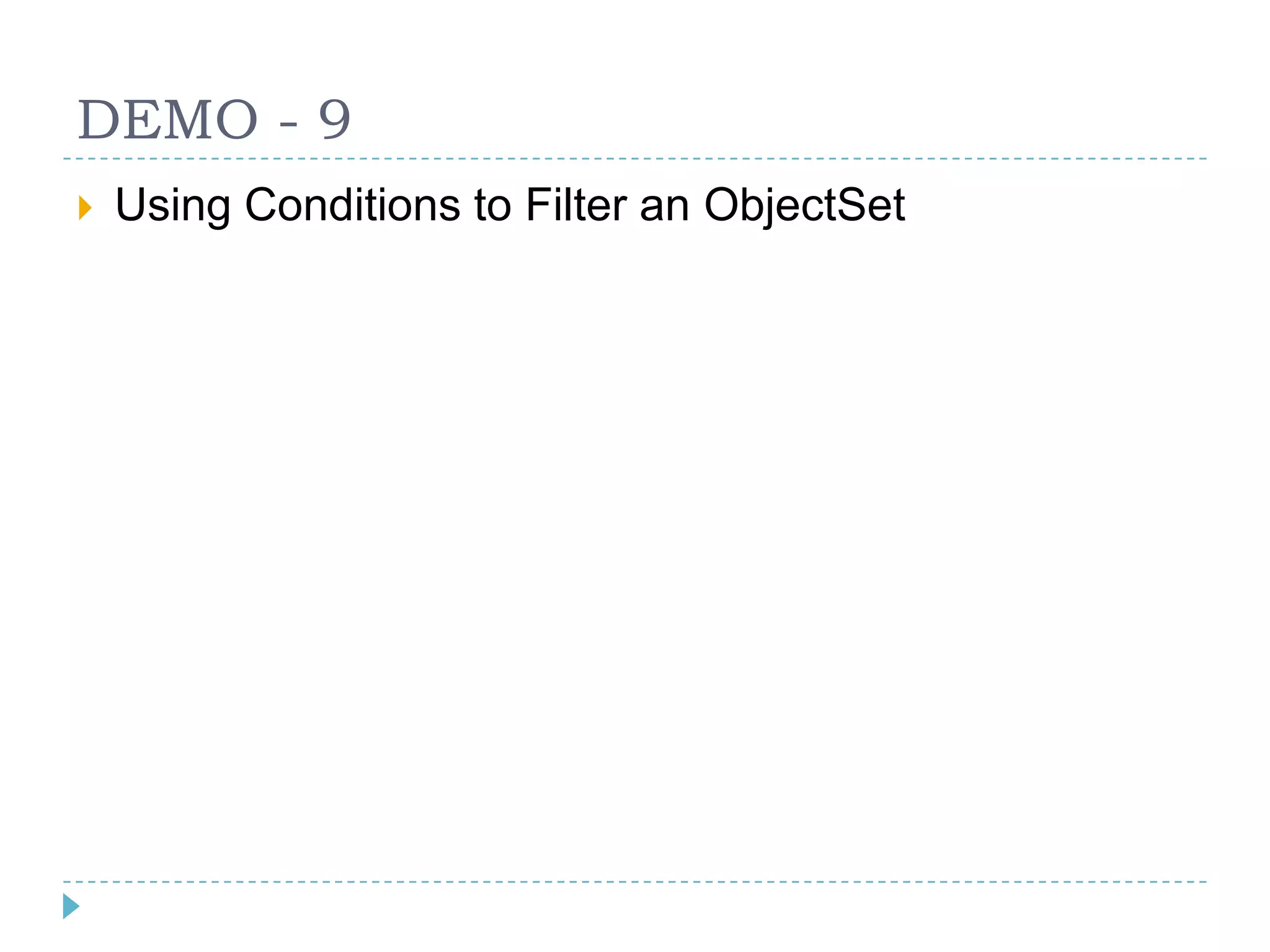Click the number 9 in the title

click(x=335, y=120)
